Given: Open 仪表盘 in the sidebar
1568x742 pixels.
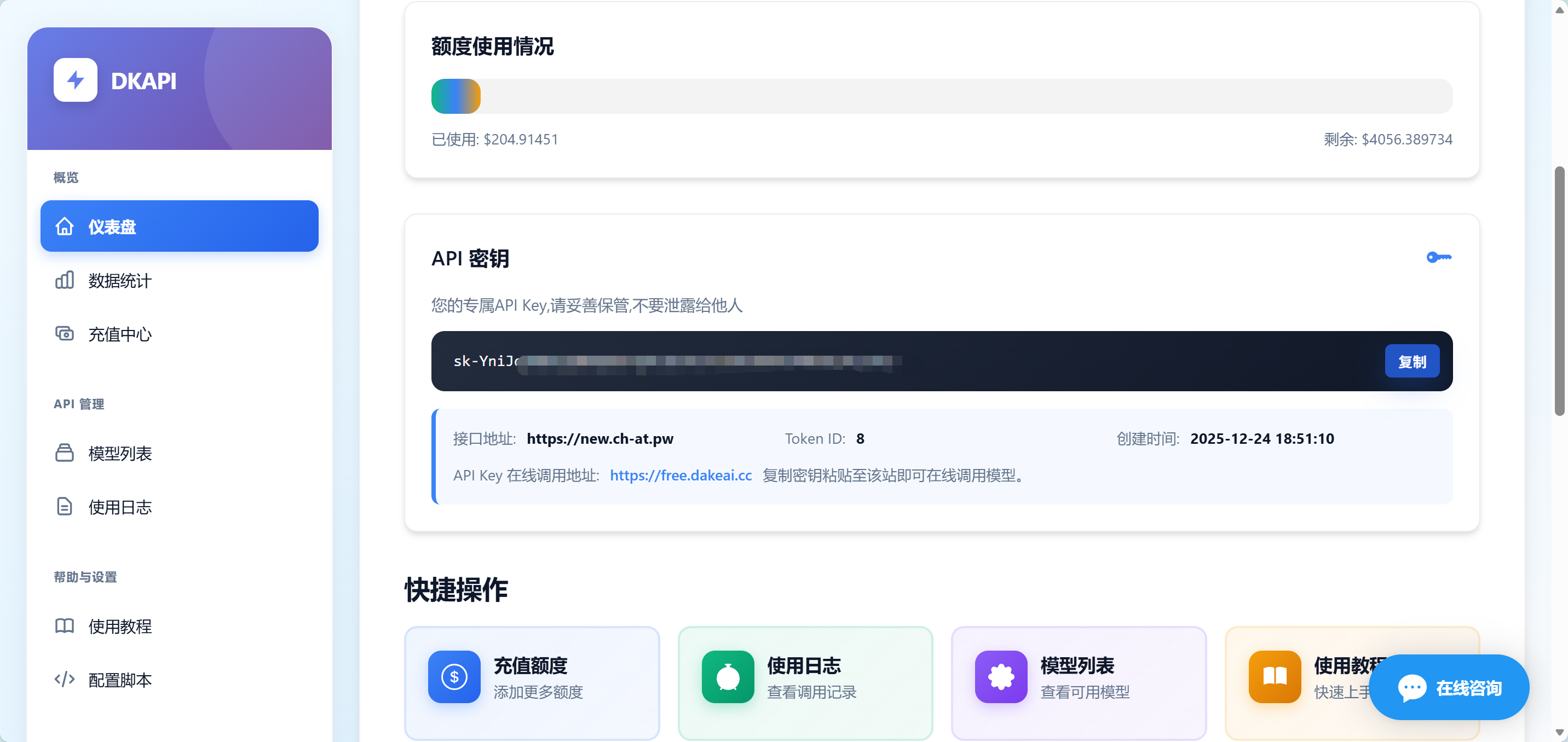Looking at the screenshot, I should [179, 226].
